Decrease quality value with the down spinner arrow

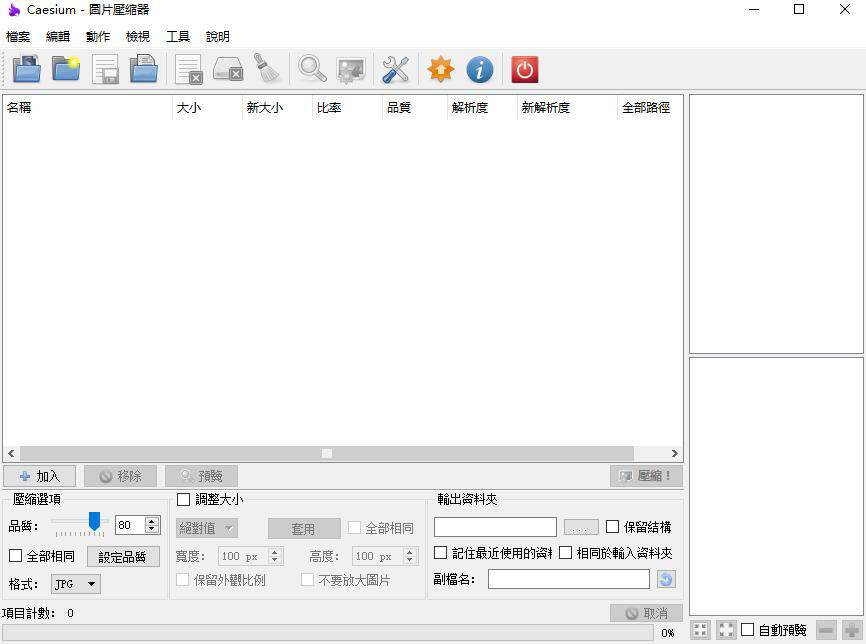[152, 529]
